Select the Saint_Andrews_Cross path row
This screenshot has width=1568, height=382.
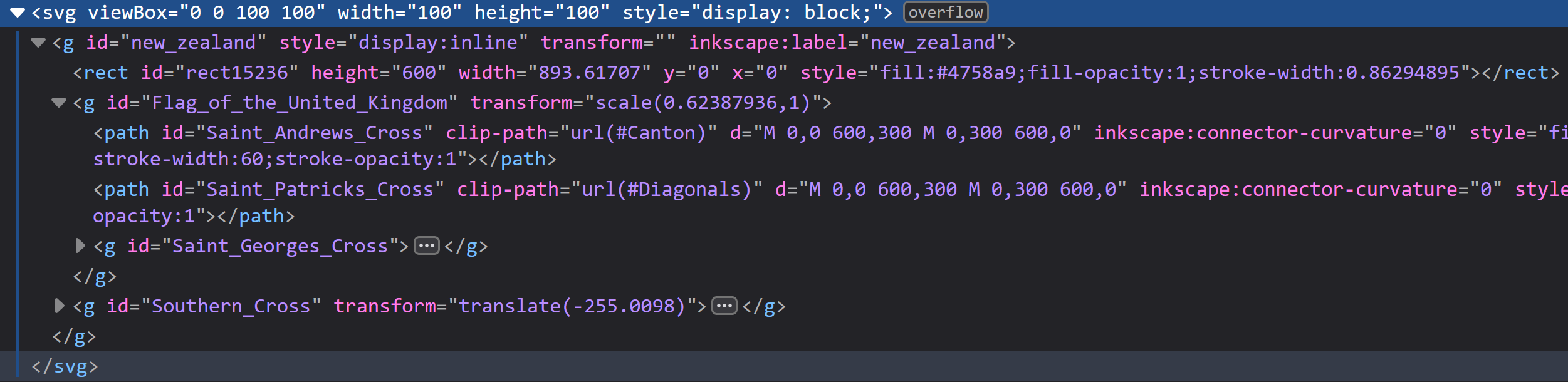tap(784, 146)
